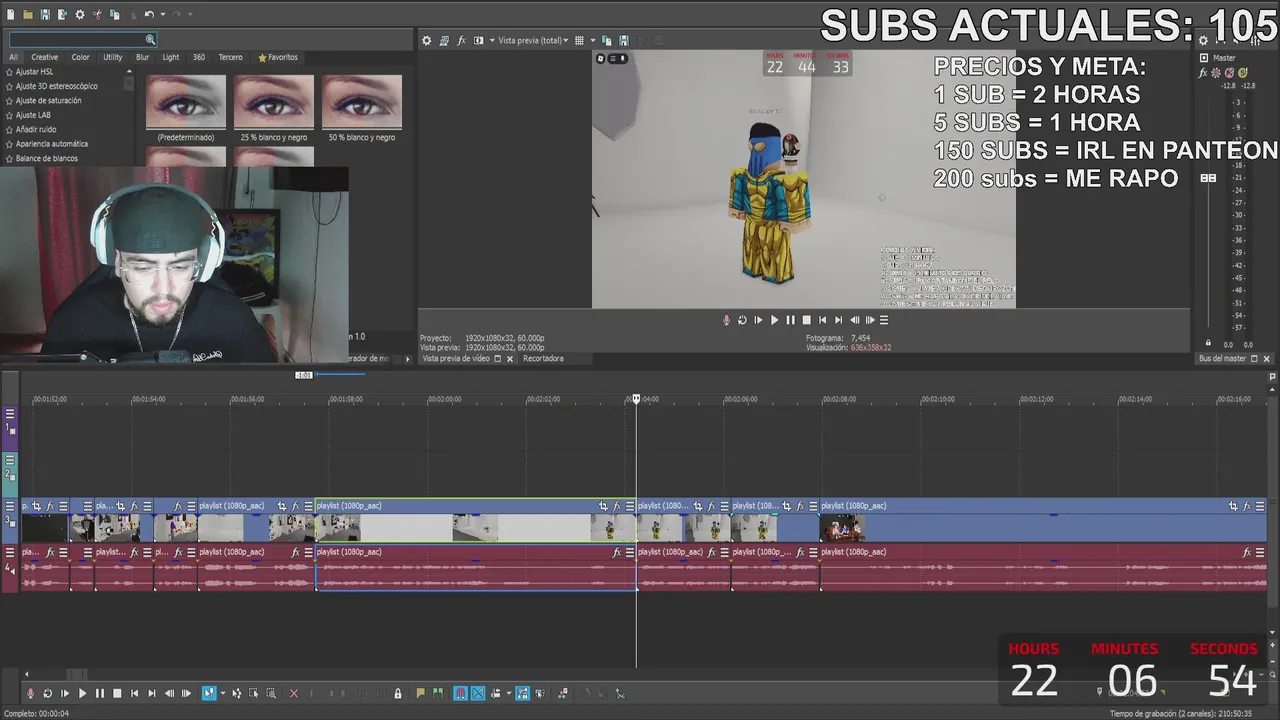
Task: Adjust the Master bus volume fader
Action: pyautogui.click(x=1208, y=178)
